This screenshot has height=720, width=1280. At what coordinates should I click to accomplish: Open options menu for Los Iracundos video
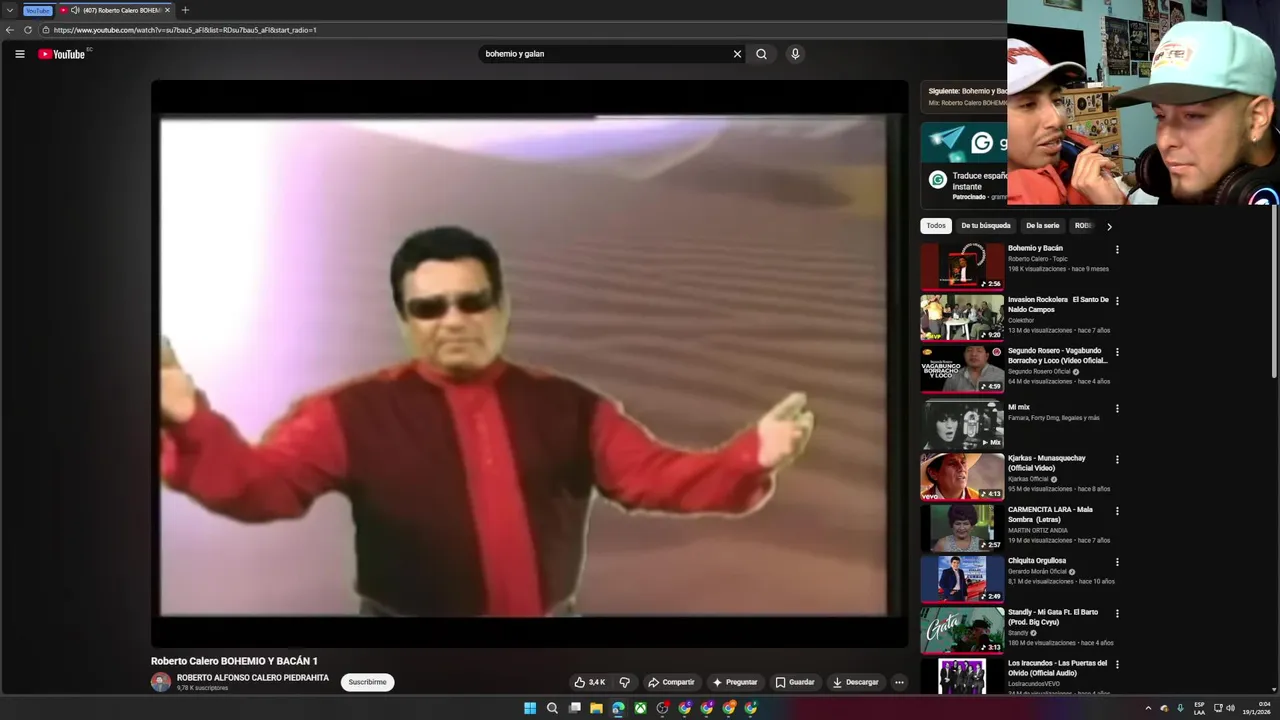[1117, 664]
